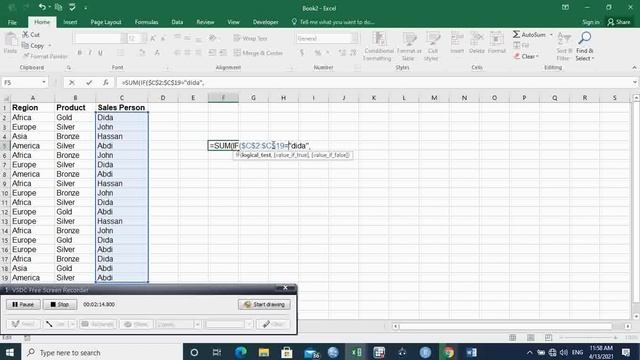The image size is (640, 360).
Task: Open the Action Center notification icon
Action: (x=626, y=352)
